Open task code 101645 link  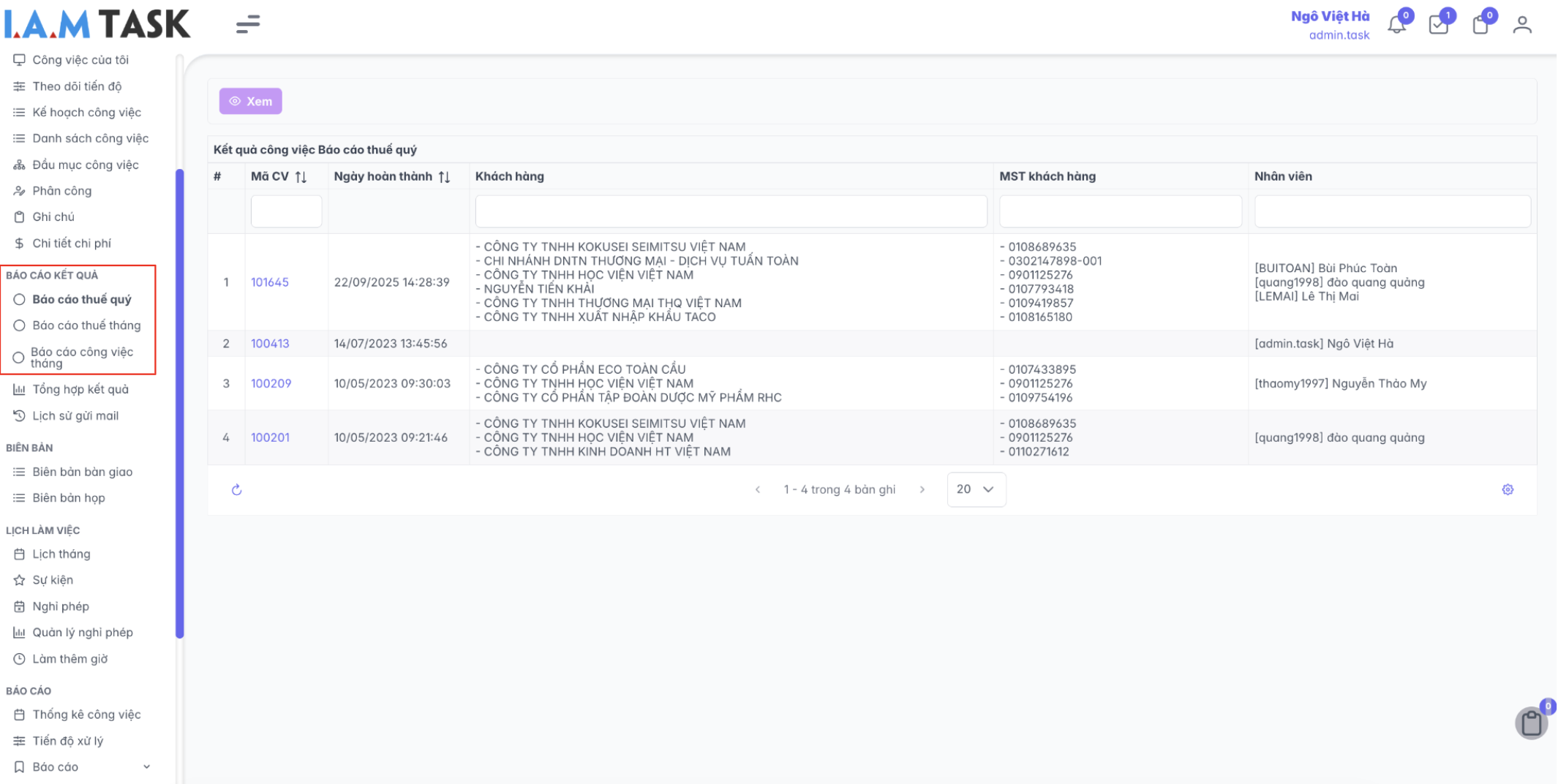click(270, 282)
